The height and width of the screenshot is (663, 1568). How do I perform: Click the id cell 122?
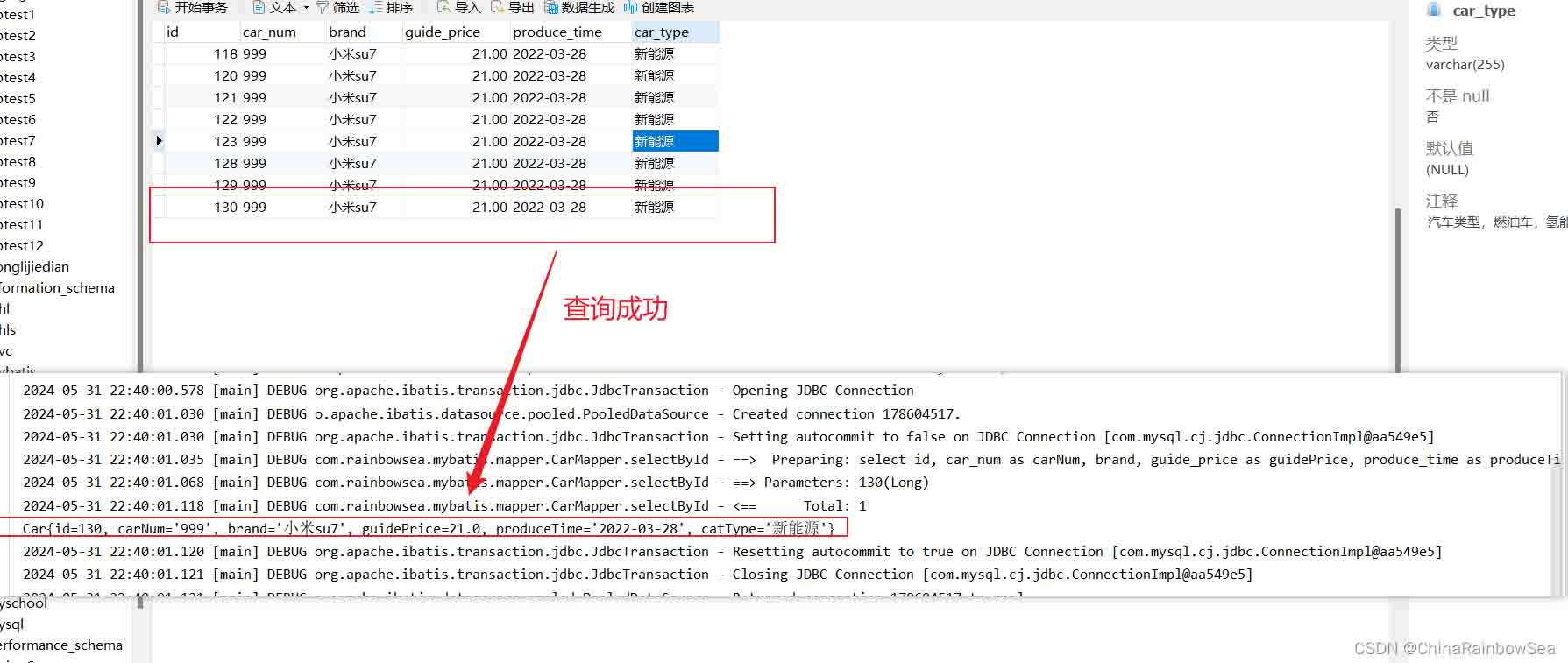point(202,120)
